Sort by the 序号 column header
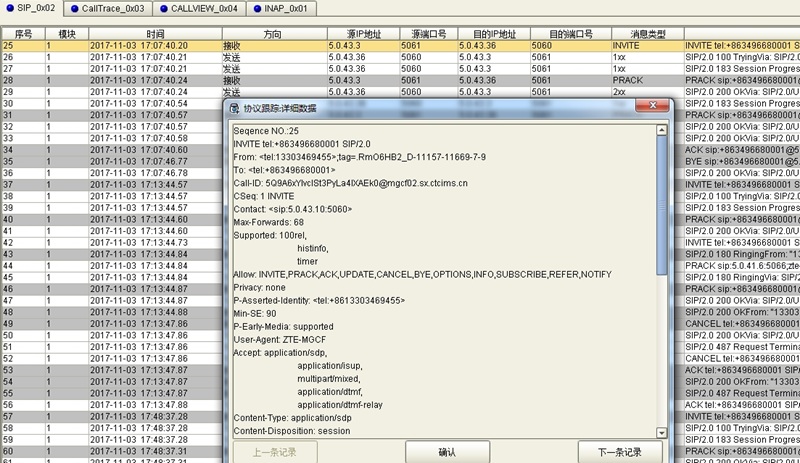The image size is (800, 463). tap(23, 34)
